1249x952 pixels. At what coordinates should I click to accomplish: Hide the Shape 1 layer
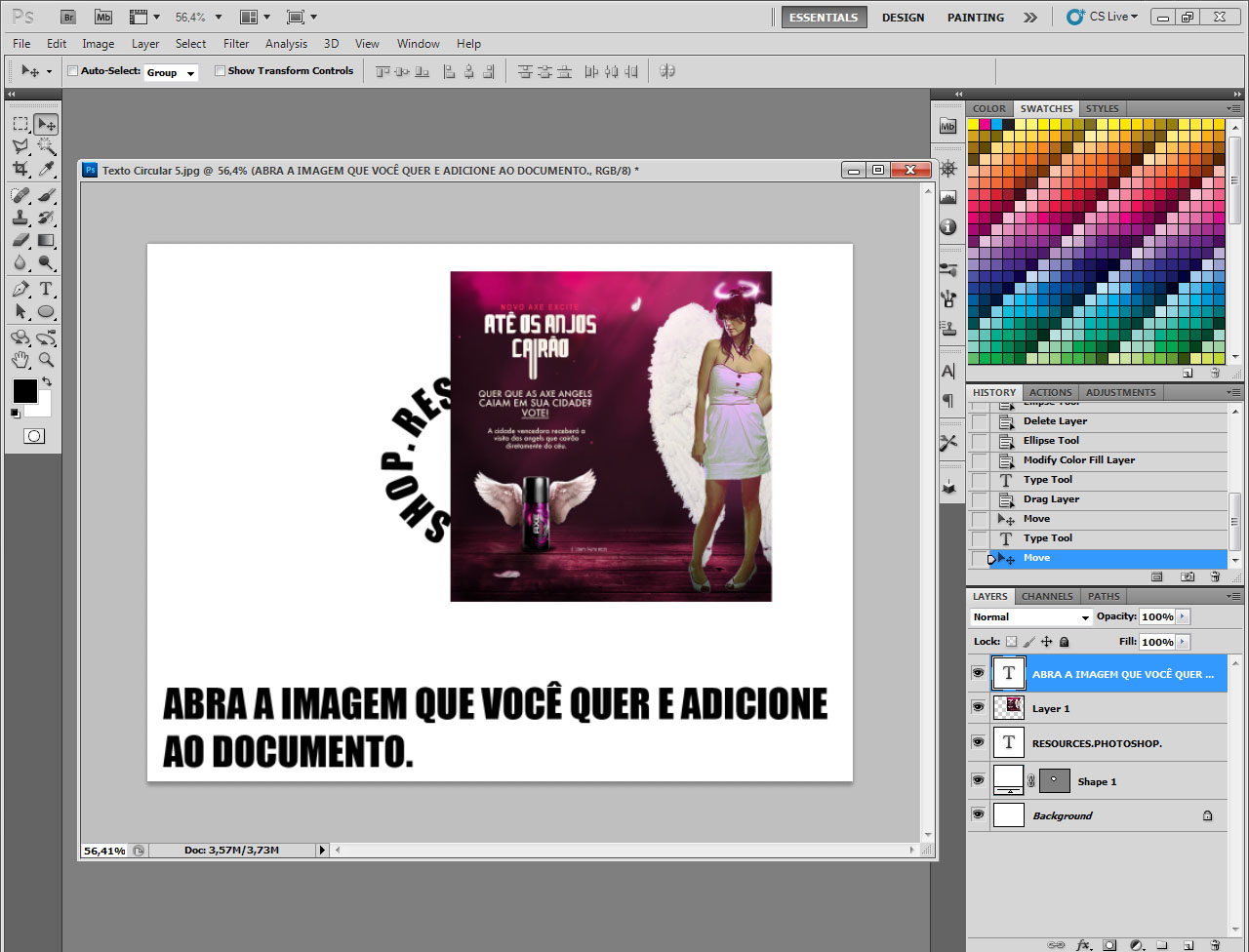[978, 780]
